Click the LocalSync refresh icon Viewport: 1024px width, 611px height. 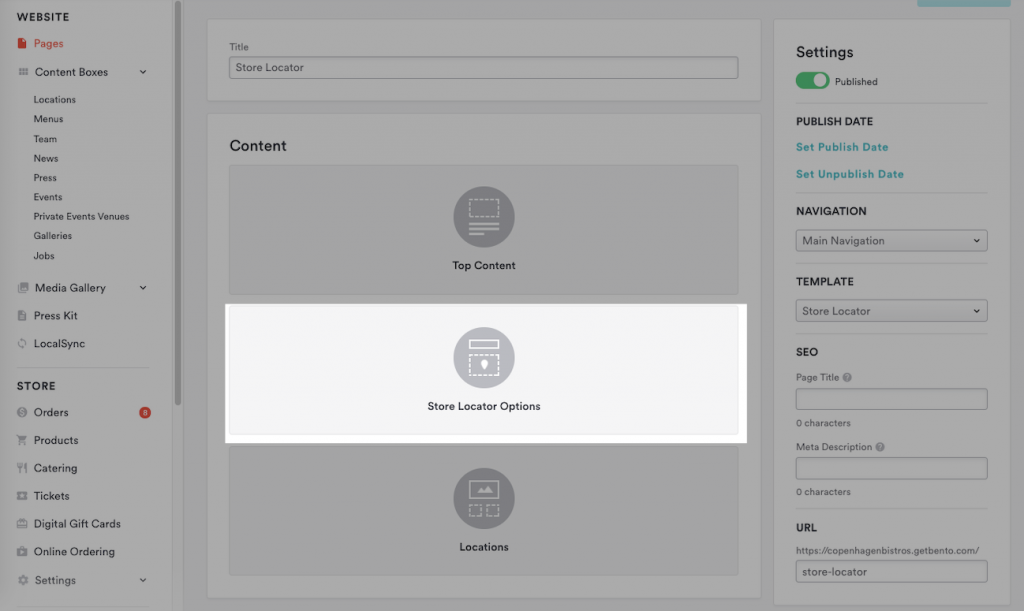[22, 343]
